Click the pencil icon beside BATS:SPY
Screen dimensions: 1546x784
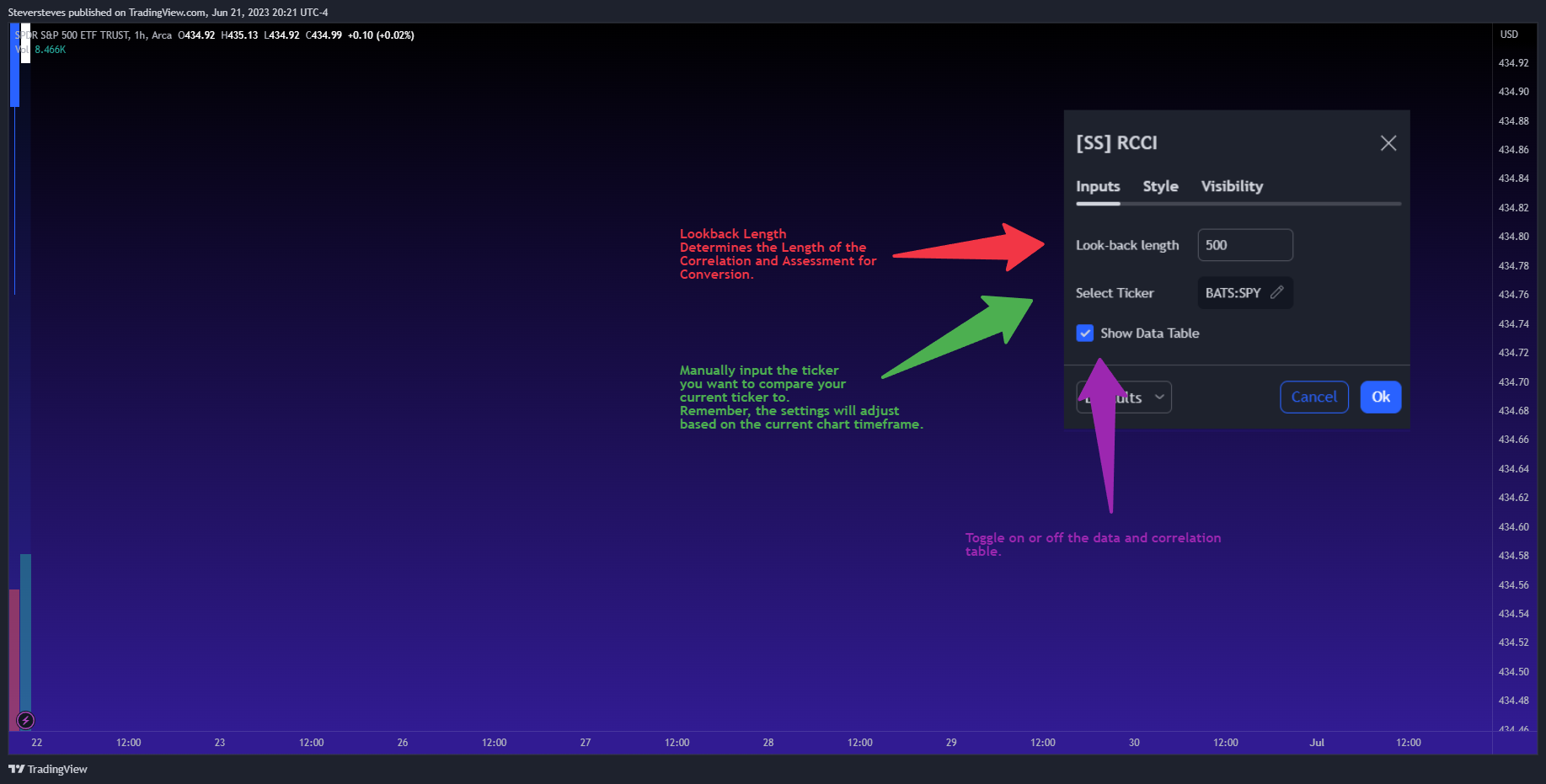coord(1277,292)
